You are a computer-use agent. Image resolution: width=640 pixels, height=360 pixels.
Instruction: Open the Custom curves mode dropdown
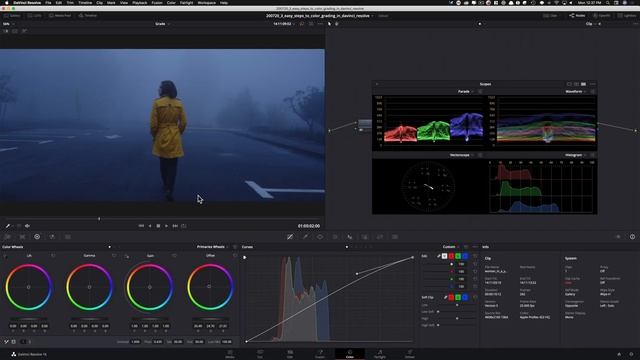click(x=451, y=247)
